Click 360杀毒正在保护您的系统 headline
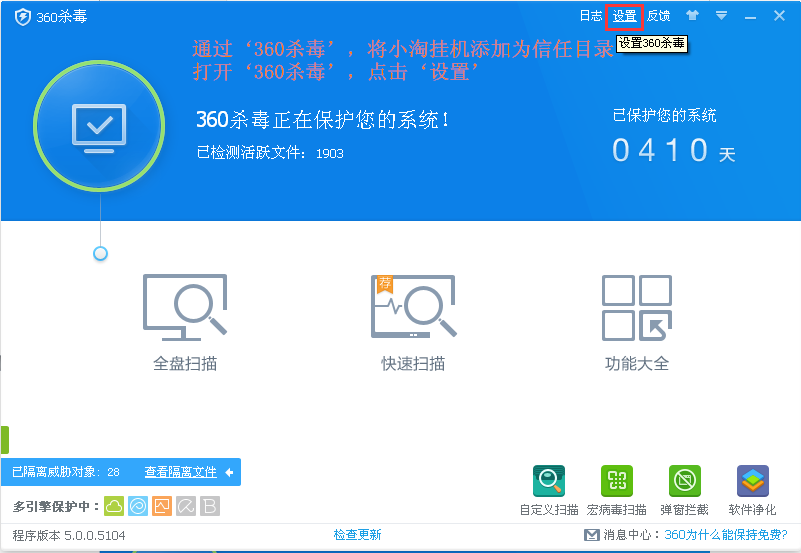The width and height of the screenshot is (801, 553). 323,120
